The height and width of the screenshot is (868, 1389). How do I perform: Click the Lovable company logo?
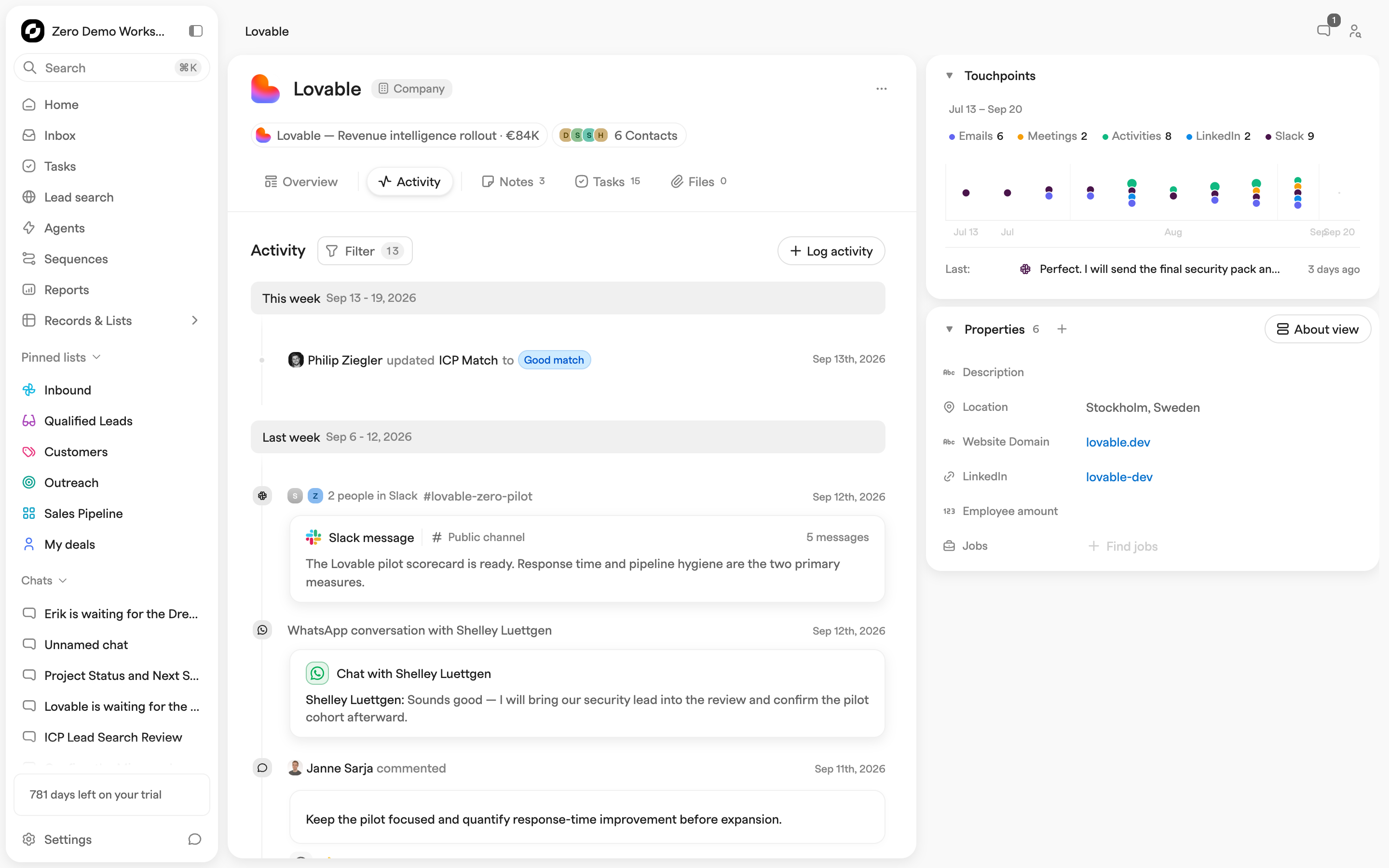click(x=265, y=89)
